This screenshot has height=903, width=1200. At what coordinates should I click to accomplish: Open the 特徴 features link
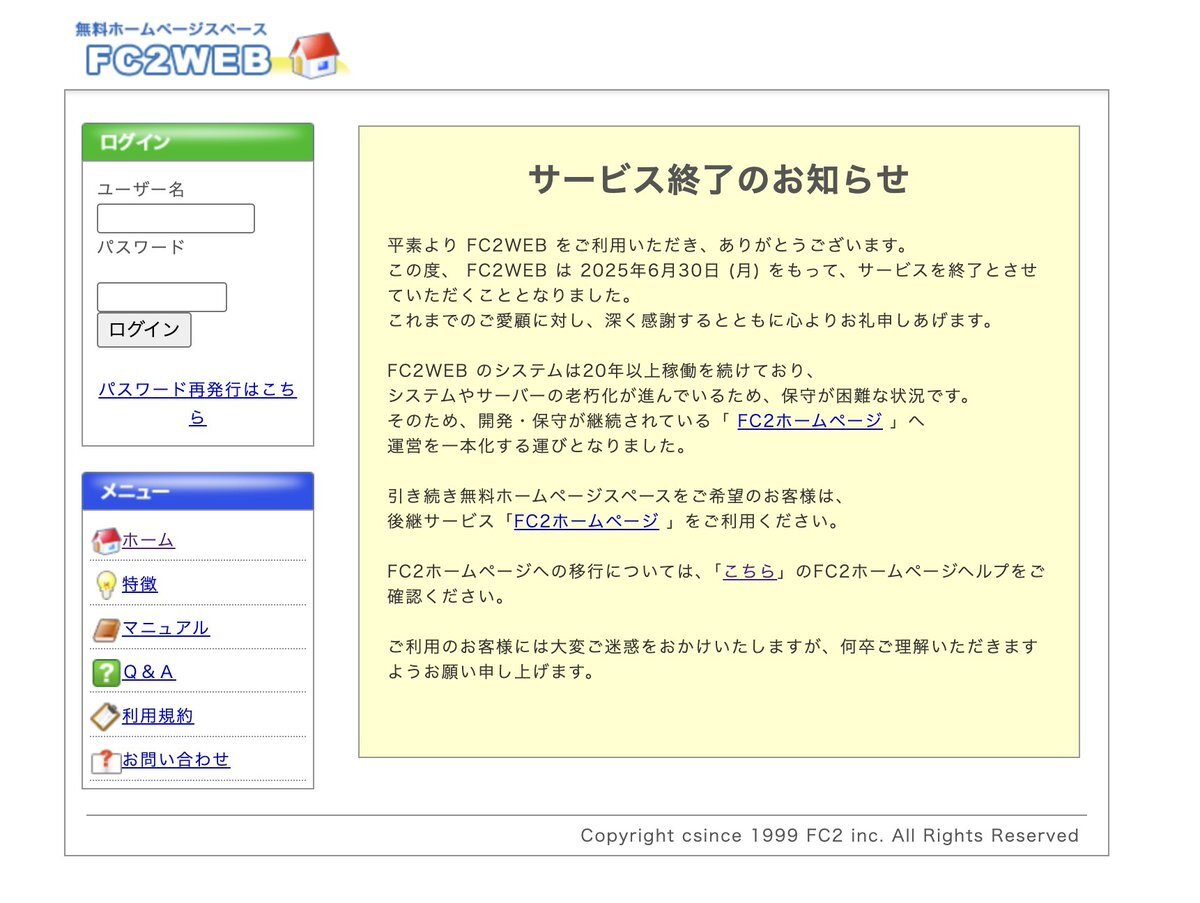140,584
